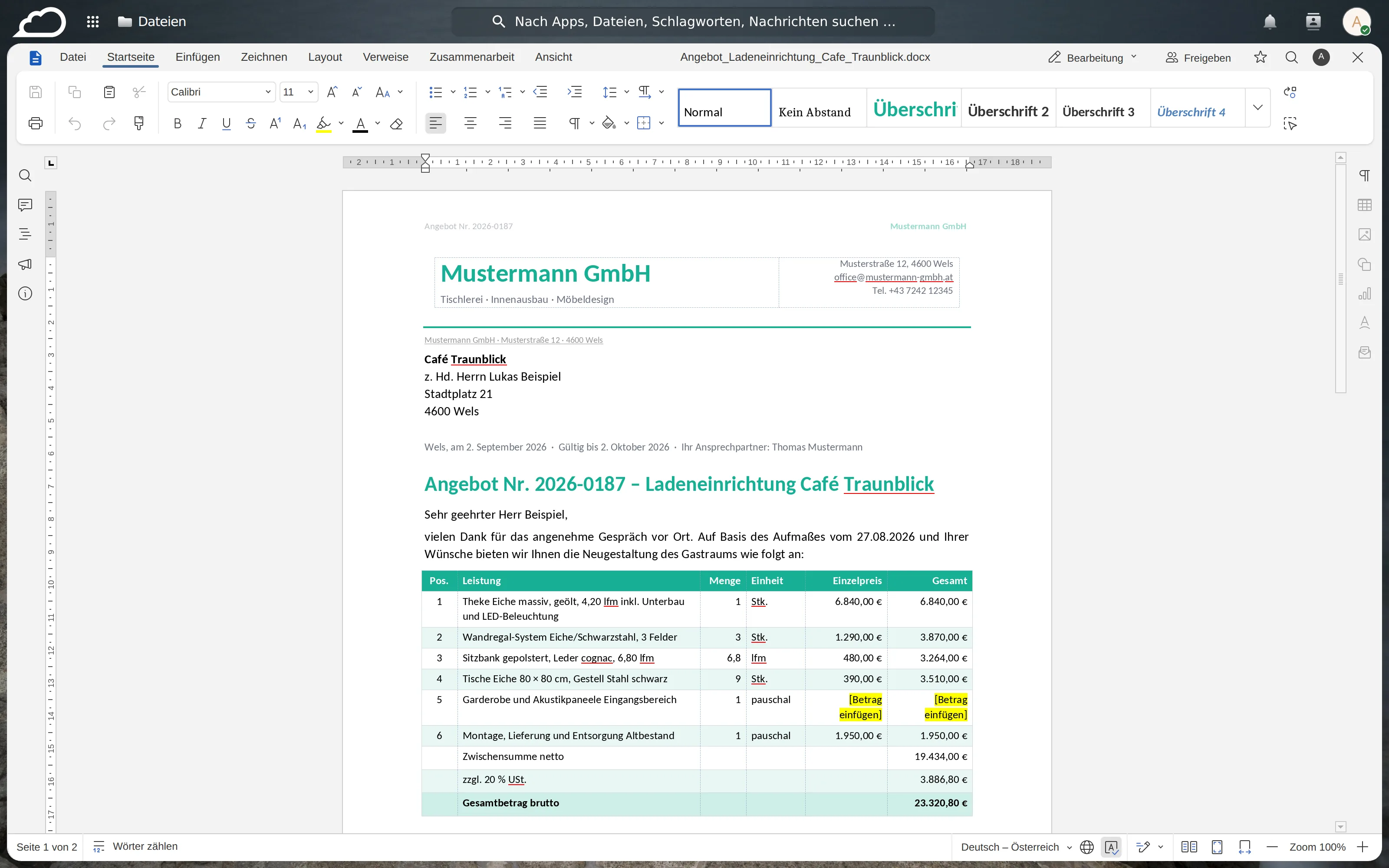Select center paragraph alignment
The width and height of the screenshot is (1389, 868).
[471, 123]
